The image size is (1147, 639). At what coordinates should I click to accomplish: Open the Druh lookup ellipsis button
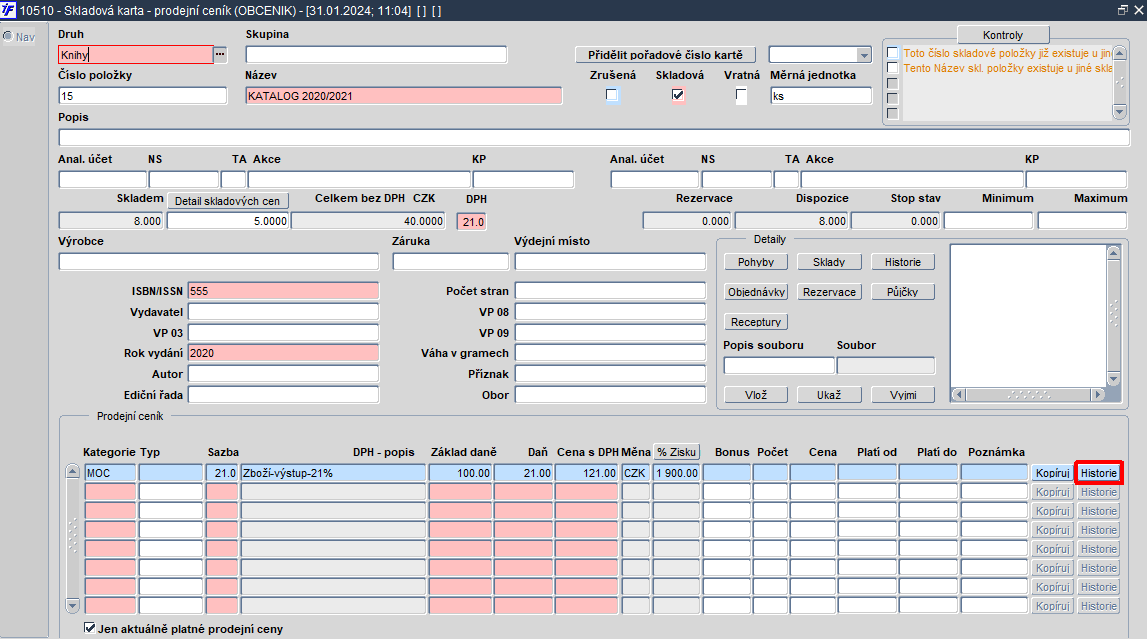tap(220, 54)
